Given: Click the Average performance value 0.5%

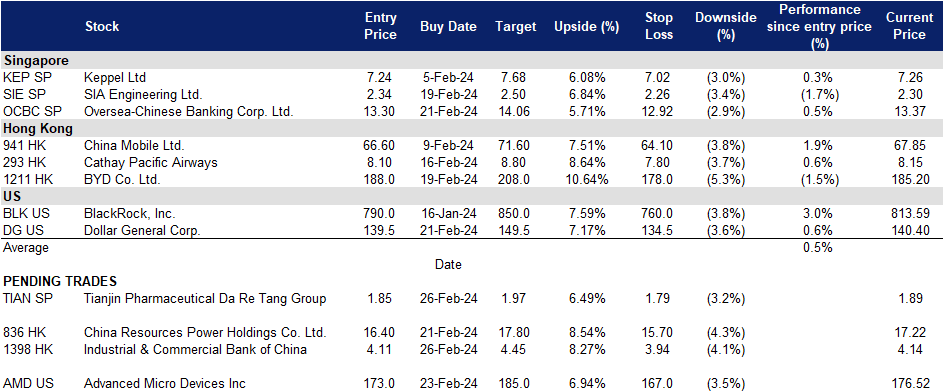Looking at the screenshot, I should pos(817,248).
